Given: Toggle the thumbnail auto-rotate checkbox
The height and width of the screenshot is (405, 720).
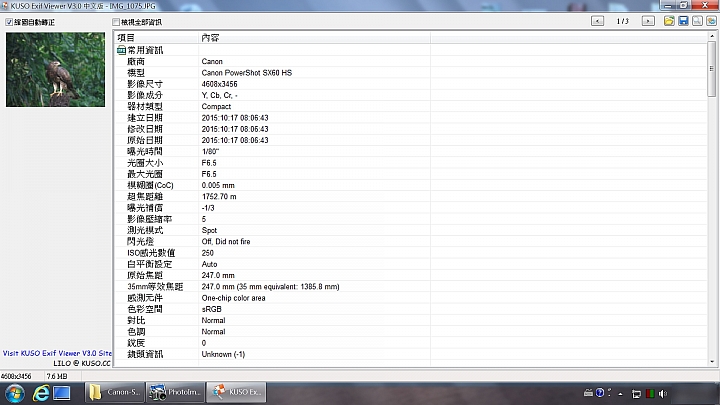Looking at the screenshot, I should pyautogui.click(x=9, y=22).
